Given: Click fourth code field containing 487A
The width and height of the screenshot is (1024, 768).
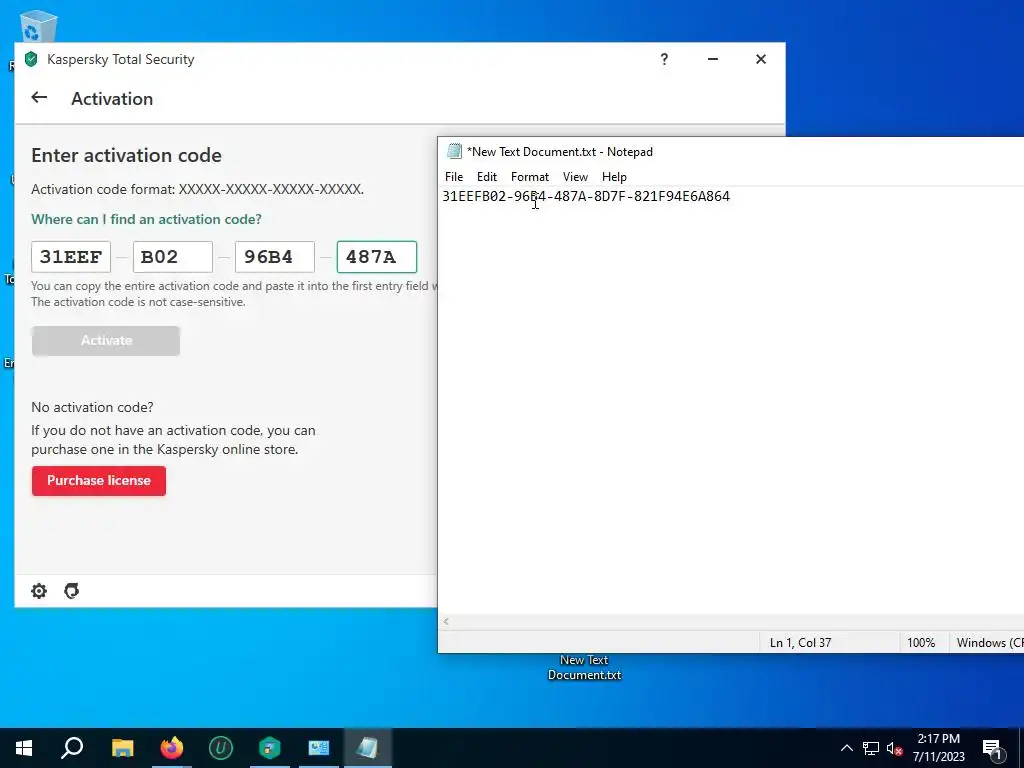Looking at the screenshot, I should tap(376, 257).
